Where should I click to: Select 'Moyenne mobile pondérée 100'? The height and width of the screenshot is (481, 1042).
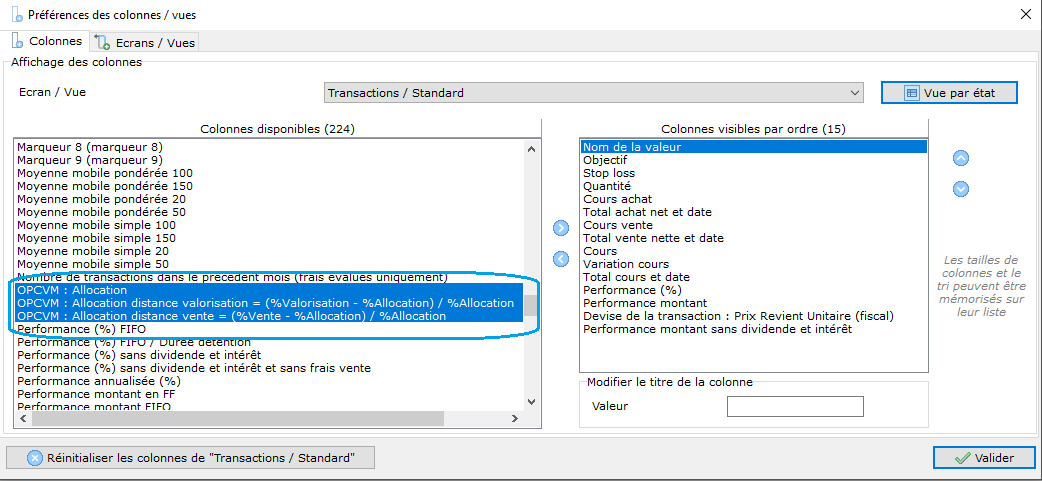tap(269, 173)
